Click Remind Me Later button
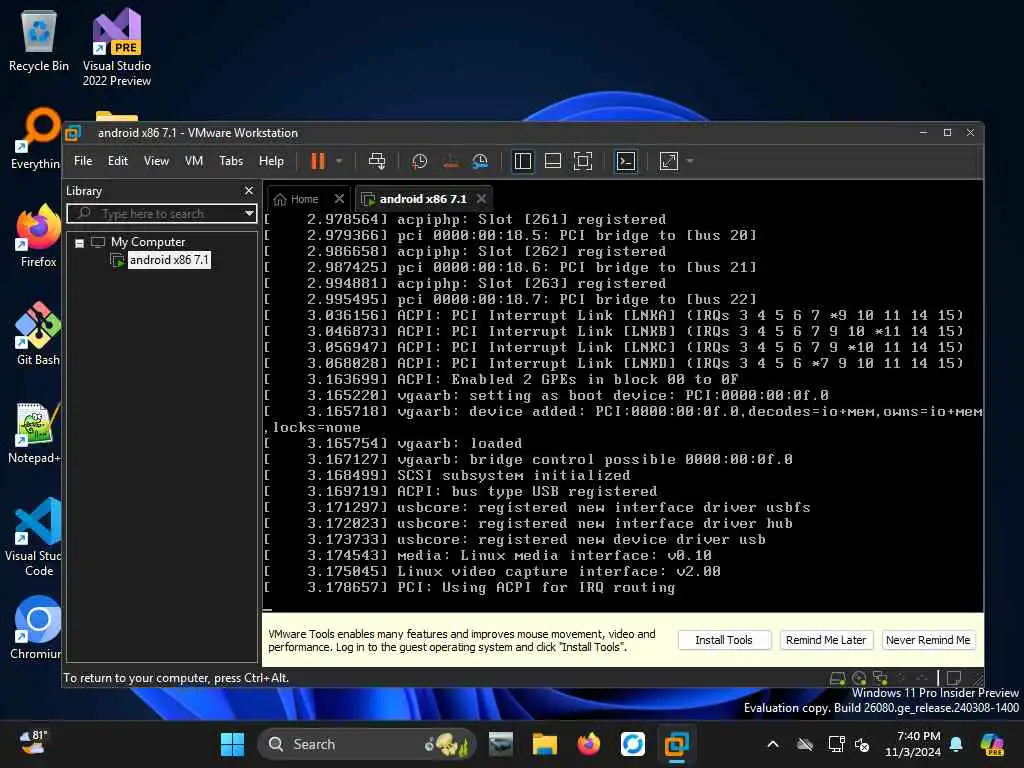Image resolution: width=1024 pixels, height=768 pixels. pos(825,640)
